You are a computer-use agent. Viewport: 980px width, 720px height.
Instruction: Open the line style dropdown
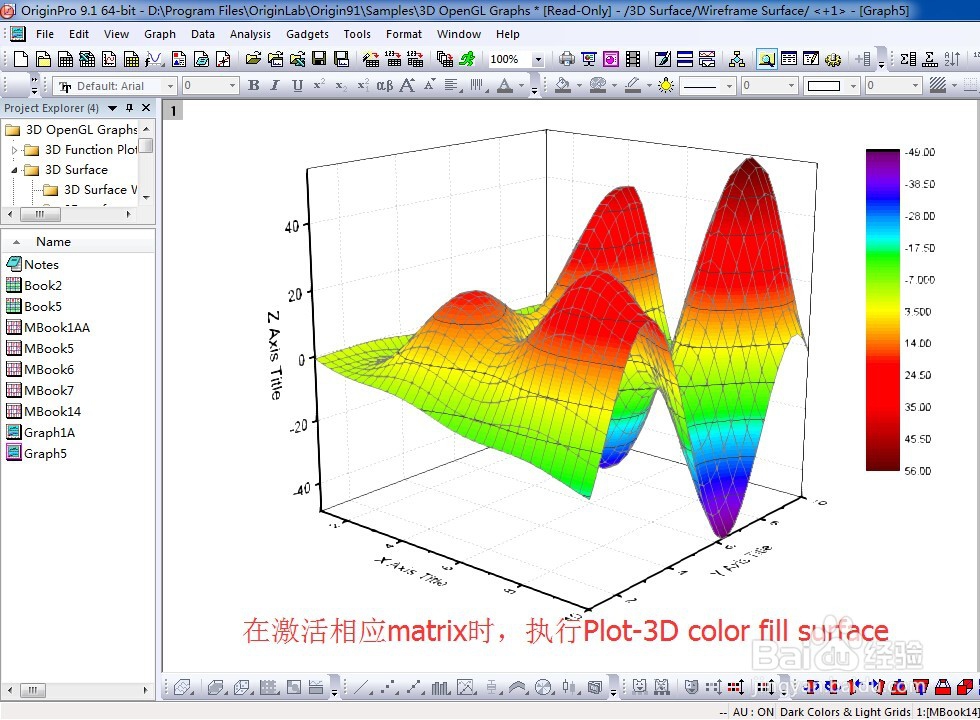click(x=729, y=86)
